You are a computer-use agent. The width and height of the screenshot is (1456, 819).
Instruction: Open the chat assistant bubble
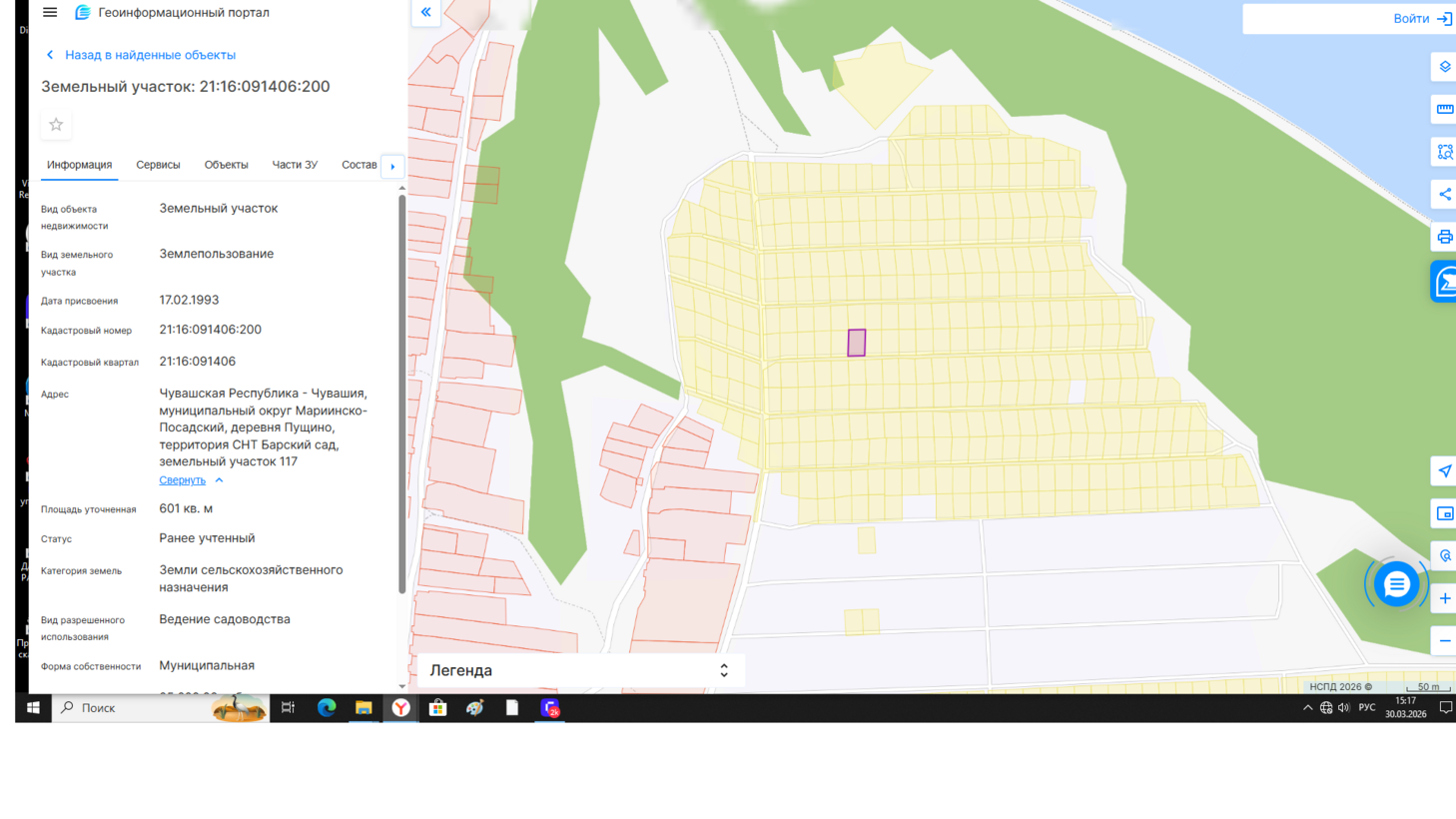tap(1395, 584)
